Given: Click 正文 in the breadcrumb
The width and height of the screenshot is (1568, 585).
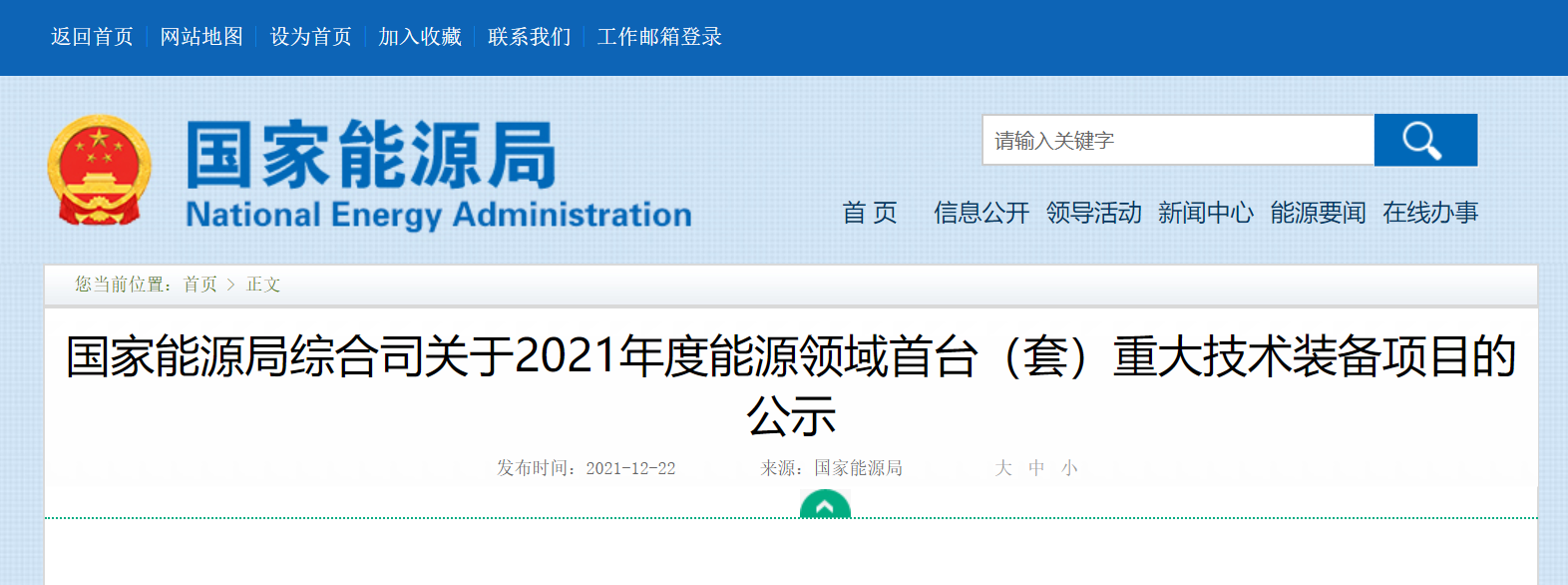Looking at the screenshot, I should click(263, 285).
